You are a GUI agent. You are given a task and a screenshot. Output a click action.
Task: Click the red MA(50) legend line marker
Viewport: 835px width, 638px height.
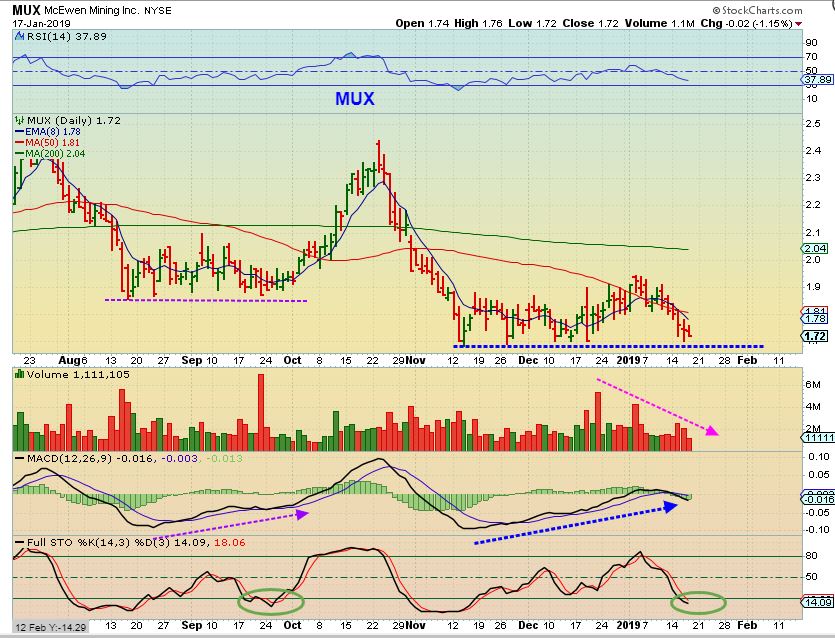(20, 143)
